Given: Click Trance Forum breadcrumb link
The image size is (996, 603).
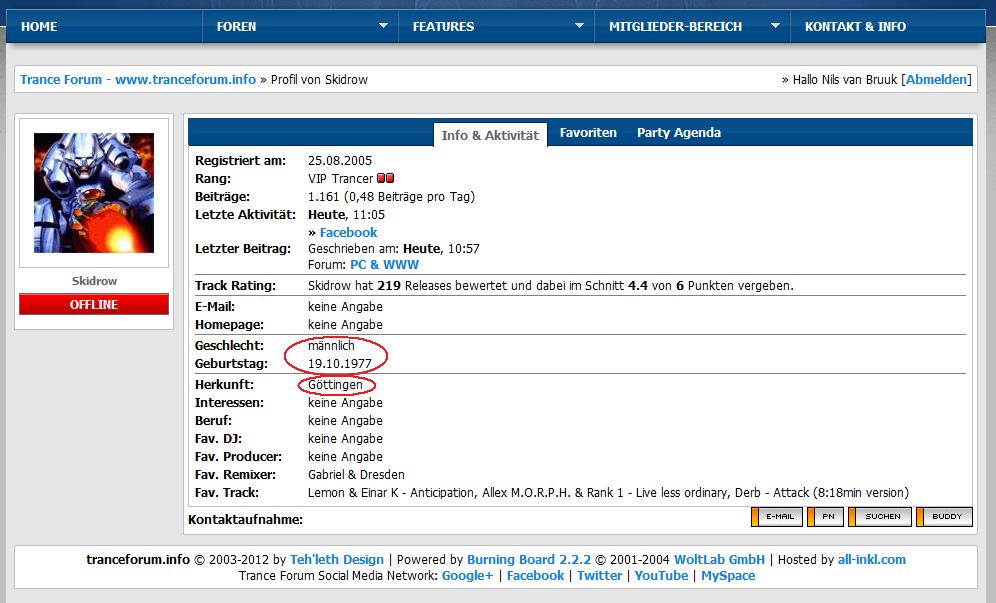Looking at the screenshot, I should 138,80.
